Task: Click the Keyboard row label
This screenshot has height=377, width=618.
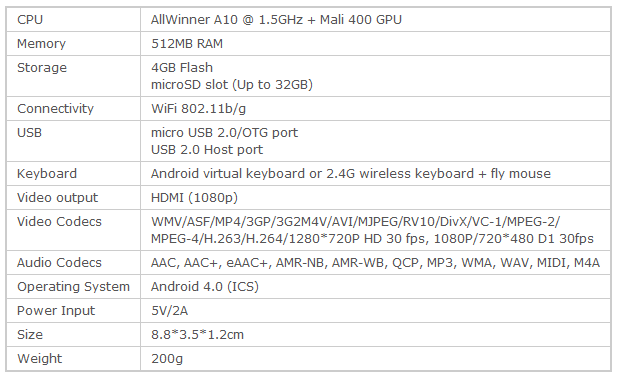Action: tap(47, 174)
